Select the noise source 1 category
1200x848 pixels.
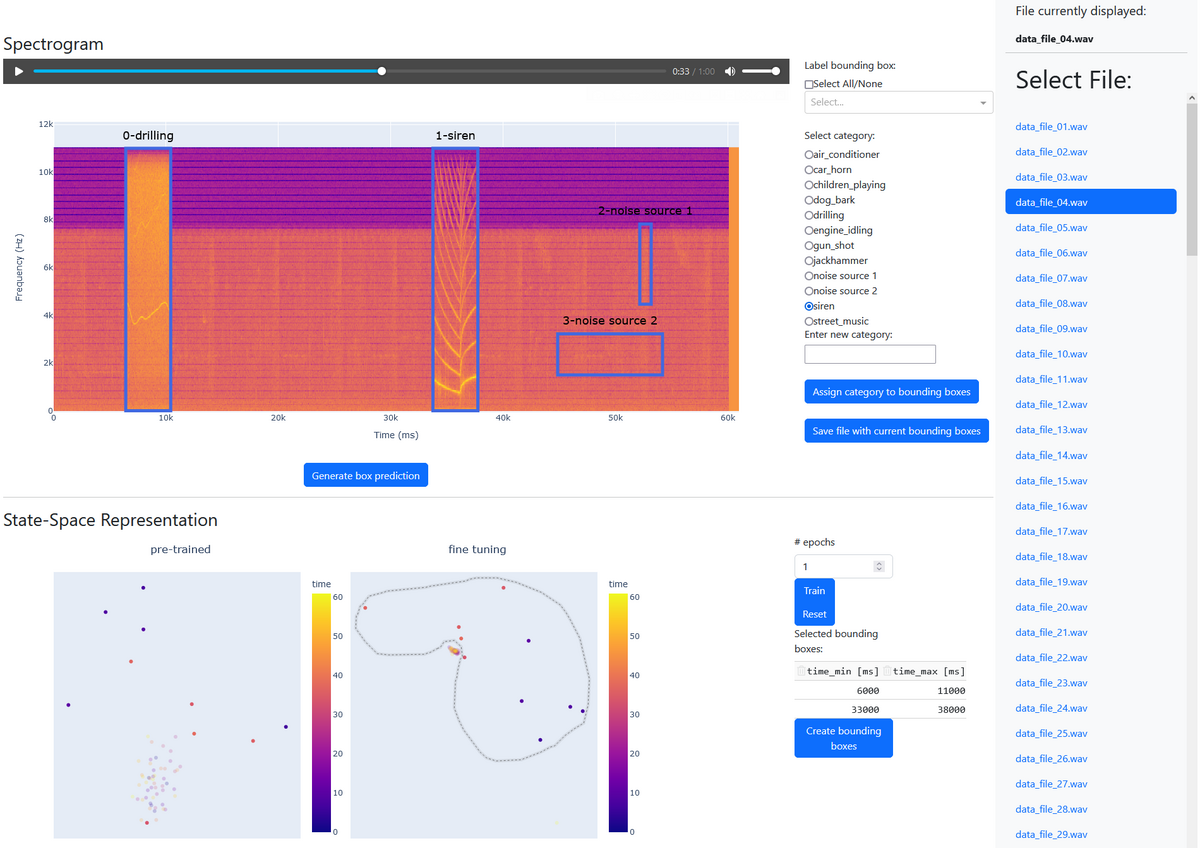point(809,275)
